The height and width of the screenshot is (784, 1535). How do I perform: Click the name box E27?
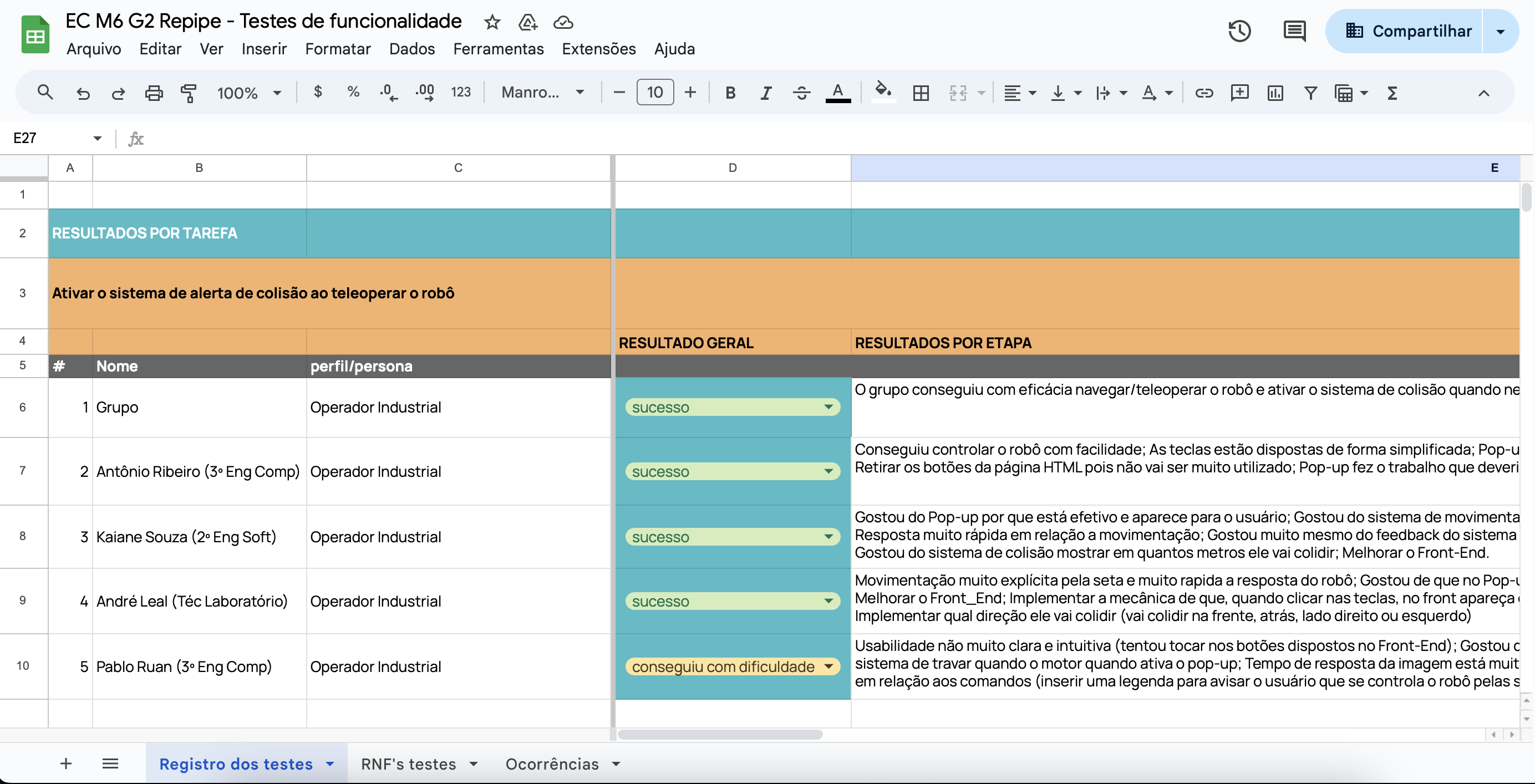click(x=57, y=138)
